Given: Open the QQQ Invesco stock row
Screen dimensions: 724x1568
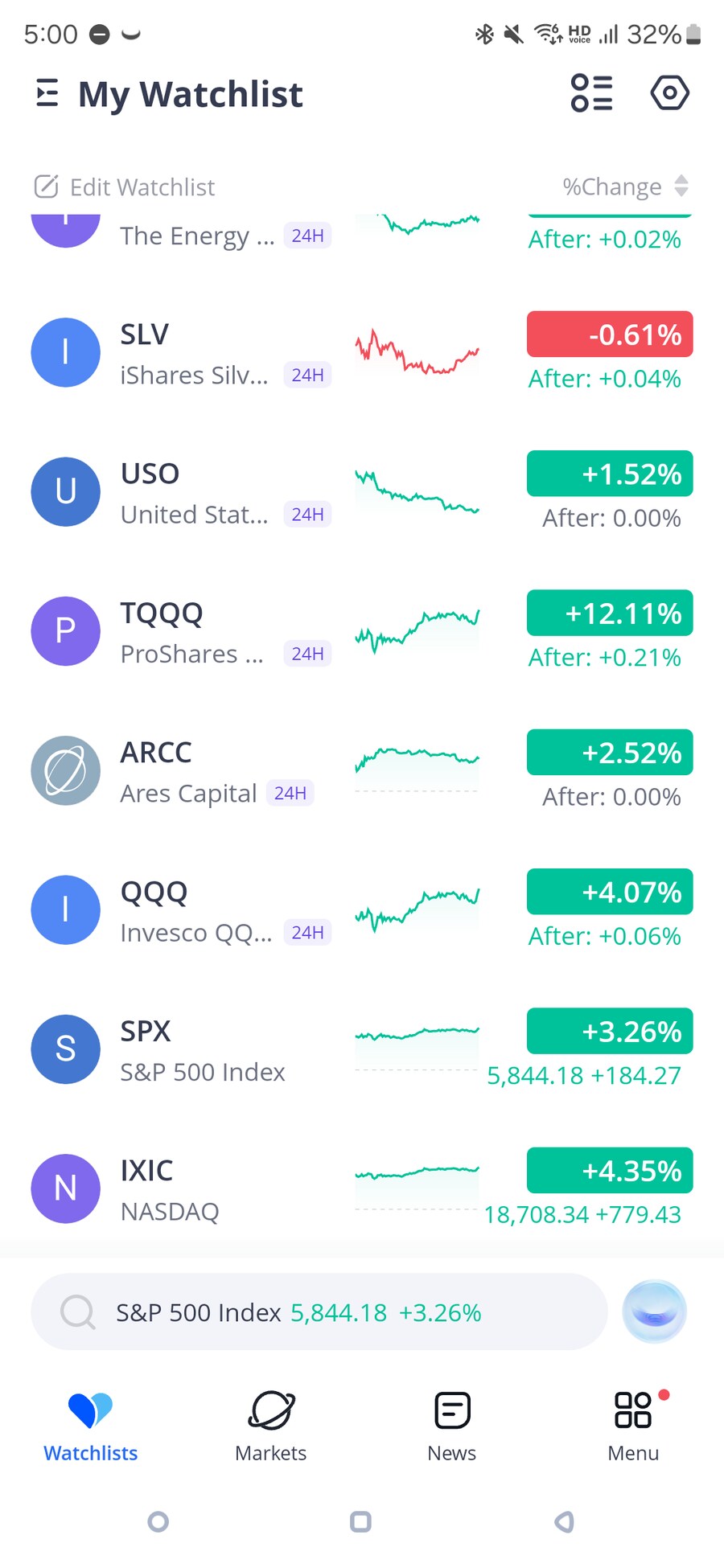Looking at the screenshot, I should tap(362, 910).
